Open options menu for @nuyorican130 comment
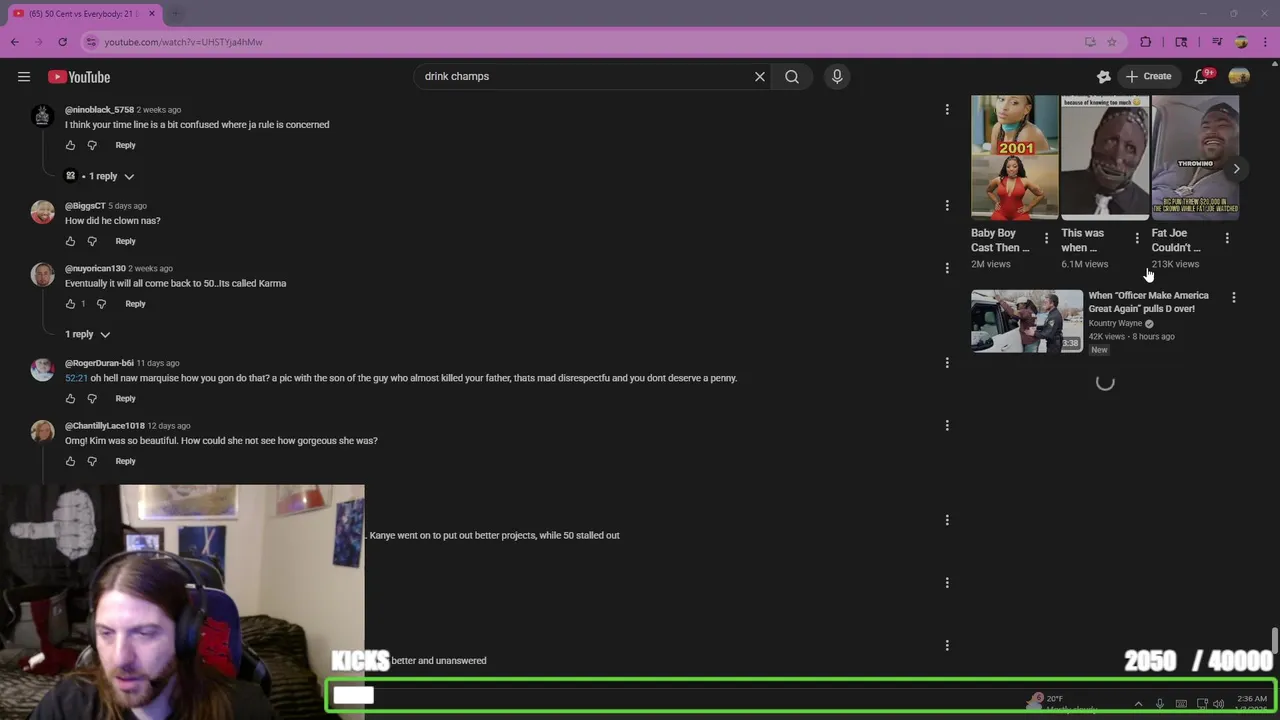 point(947,268)
